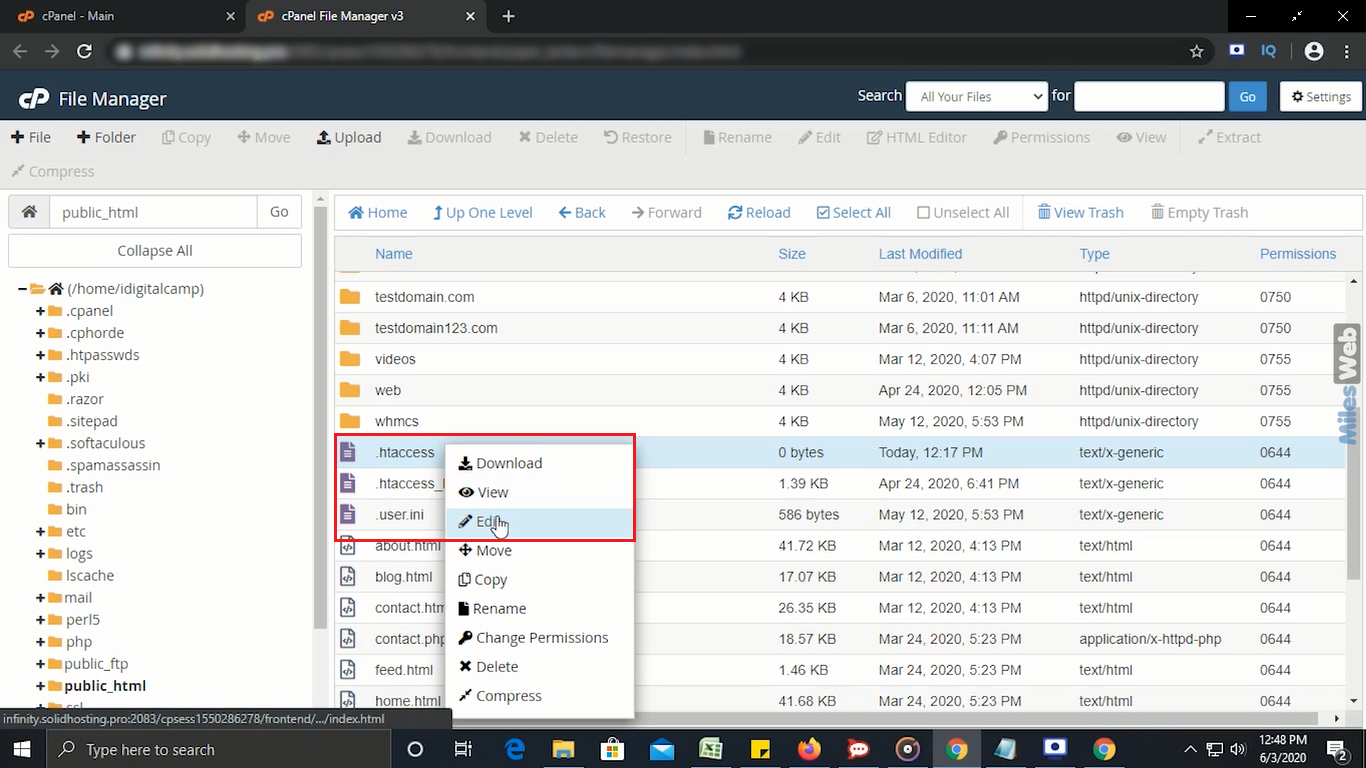The width and height of the screenshot is (1366, 768).
Task: Click the Collapse All button
Action: click(155, 251)
